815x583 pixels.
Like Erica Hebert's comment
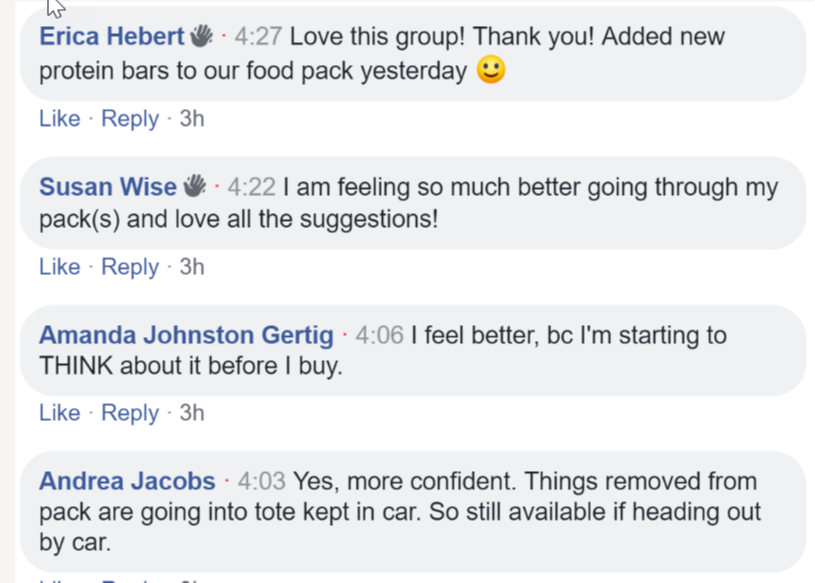coord(59,118)
